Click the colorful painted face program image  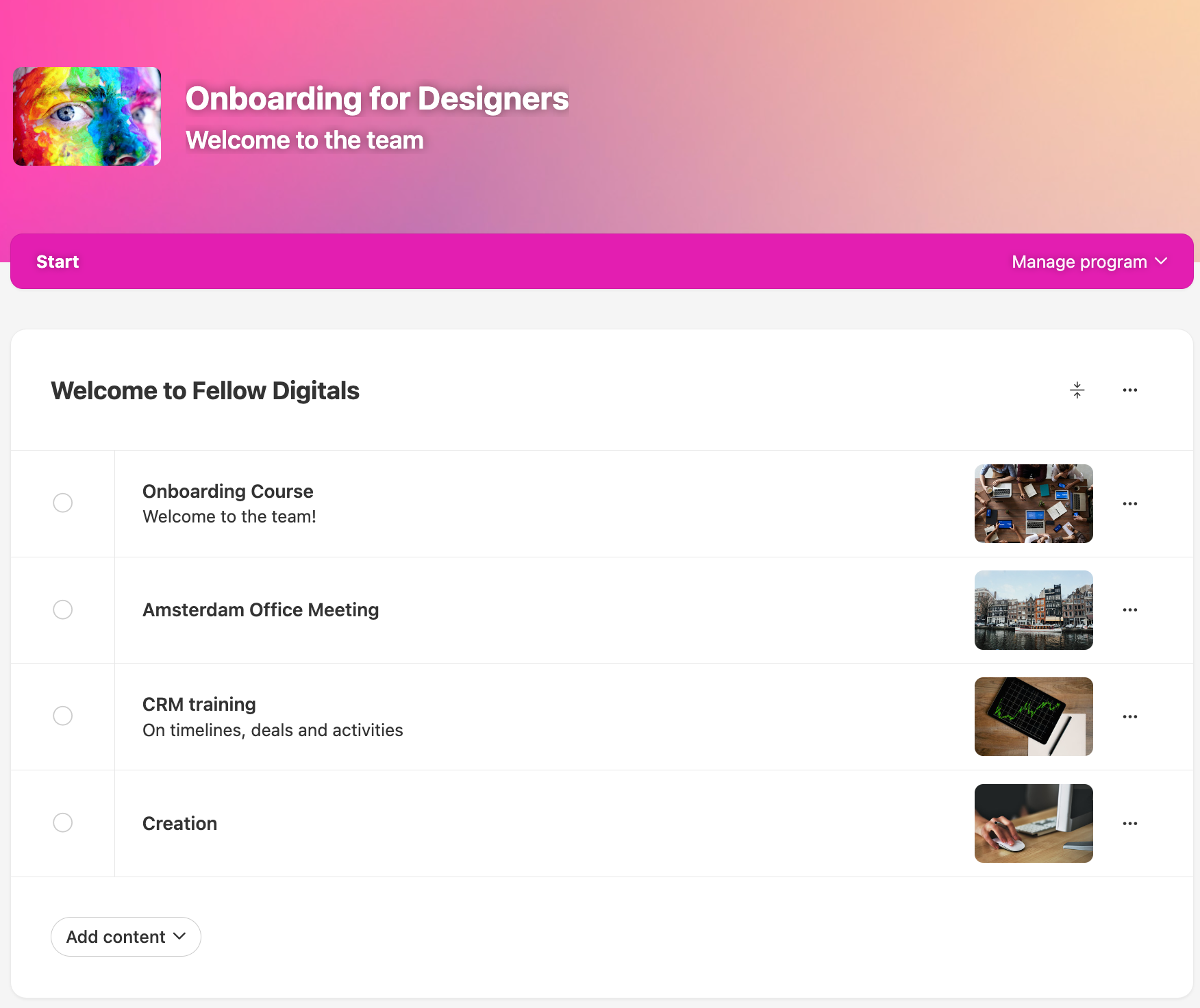[x=87, y=116]
